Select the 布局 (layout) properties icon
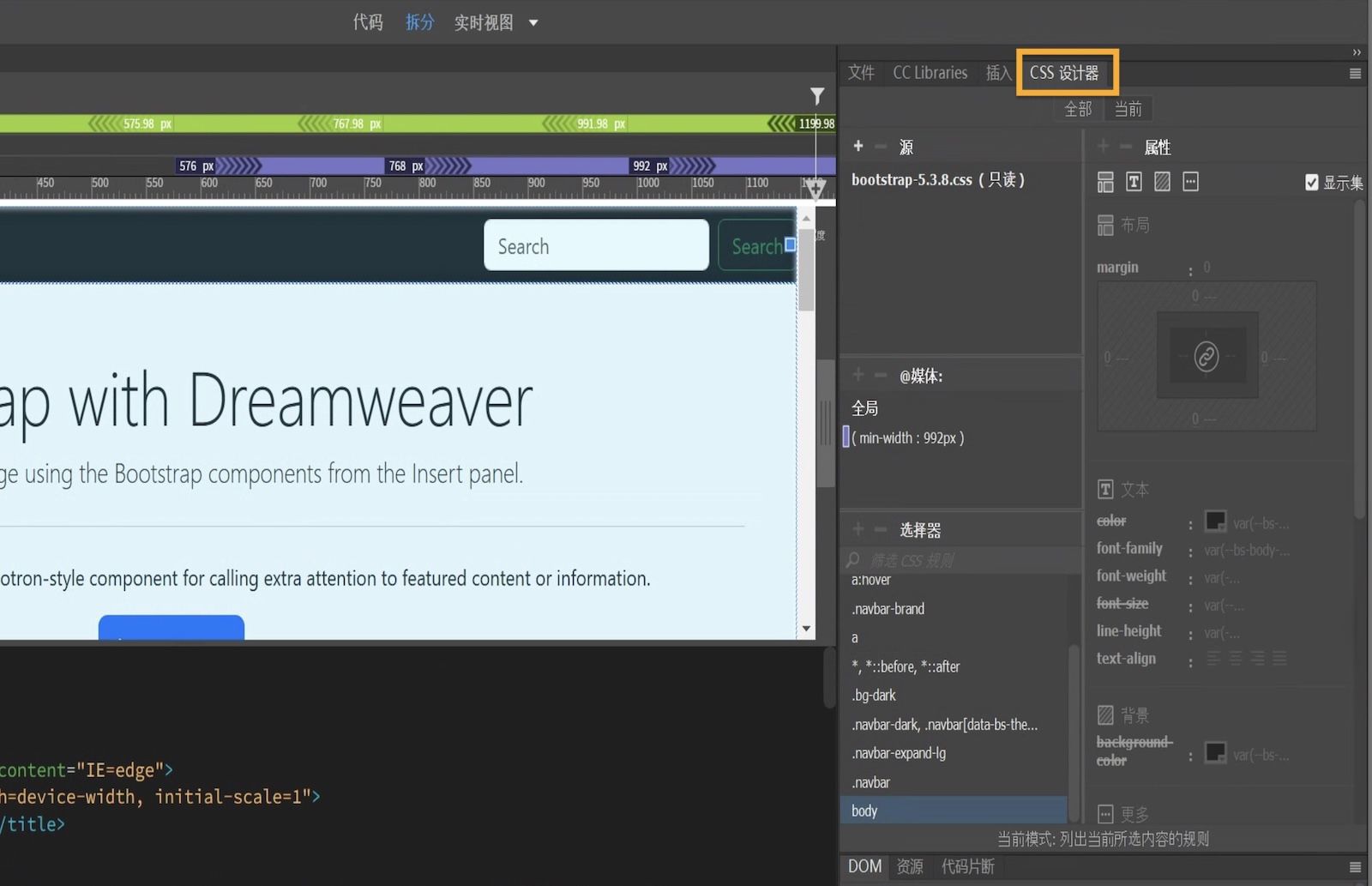1372x886 pixels. pyautogui.click(x=1104, y=181)
